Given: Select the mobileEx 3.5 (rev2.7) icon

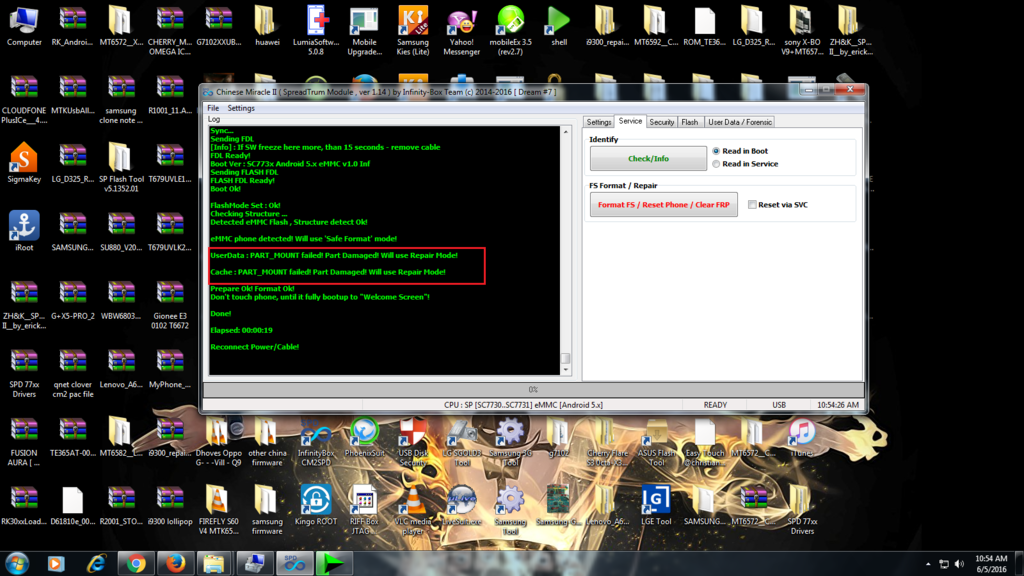Looking at the screenshot, I should pyautogui.click(x=510, y=30).
